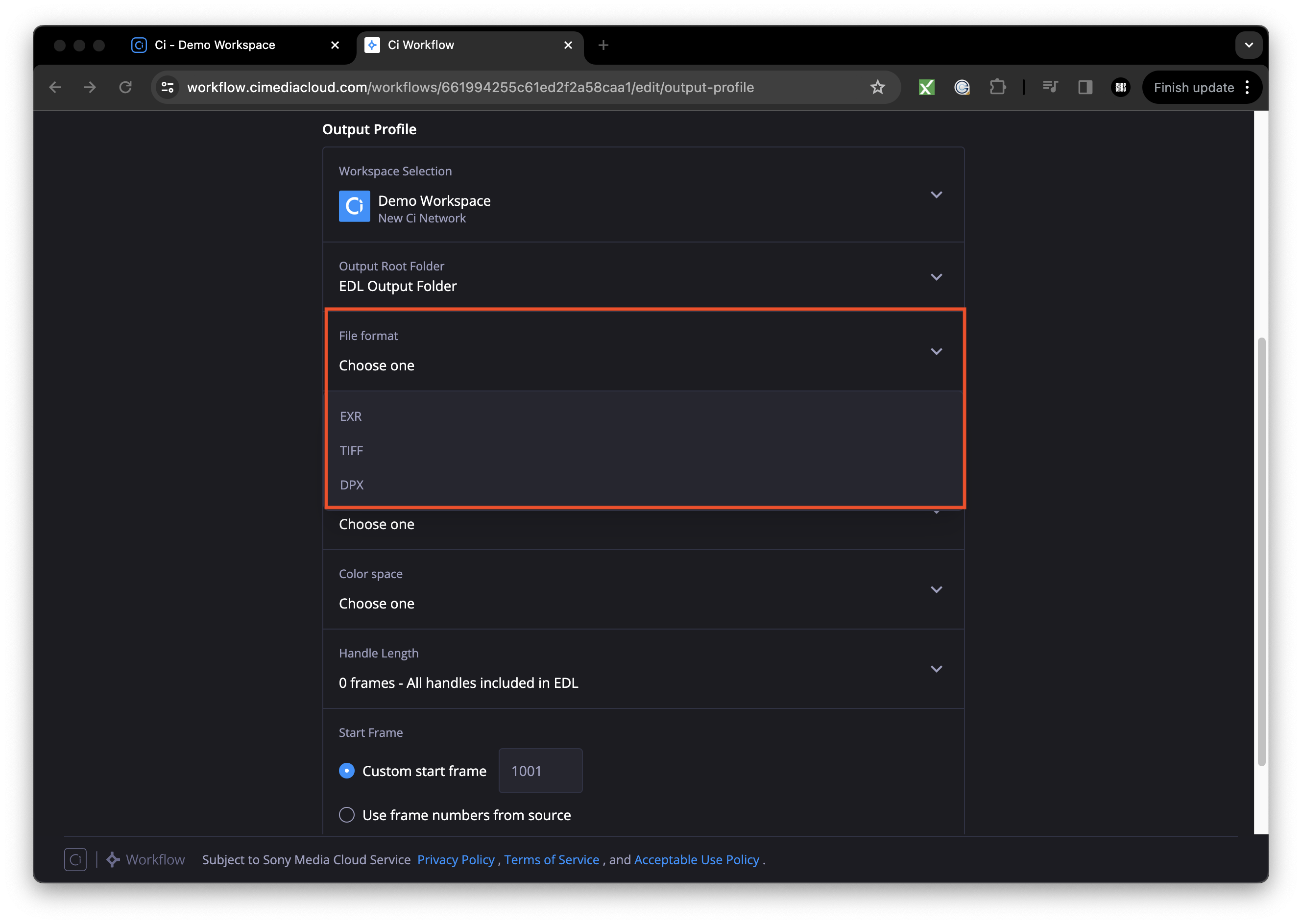Click the page vertical scrollbar thumb
The height and width of the screenshot is (924, 1302).
pos(1261,552)
